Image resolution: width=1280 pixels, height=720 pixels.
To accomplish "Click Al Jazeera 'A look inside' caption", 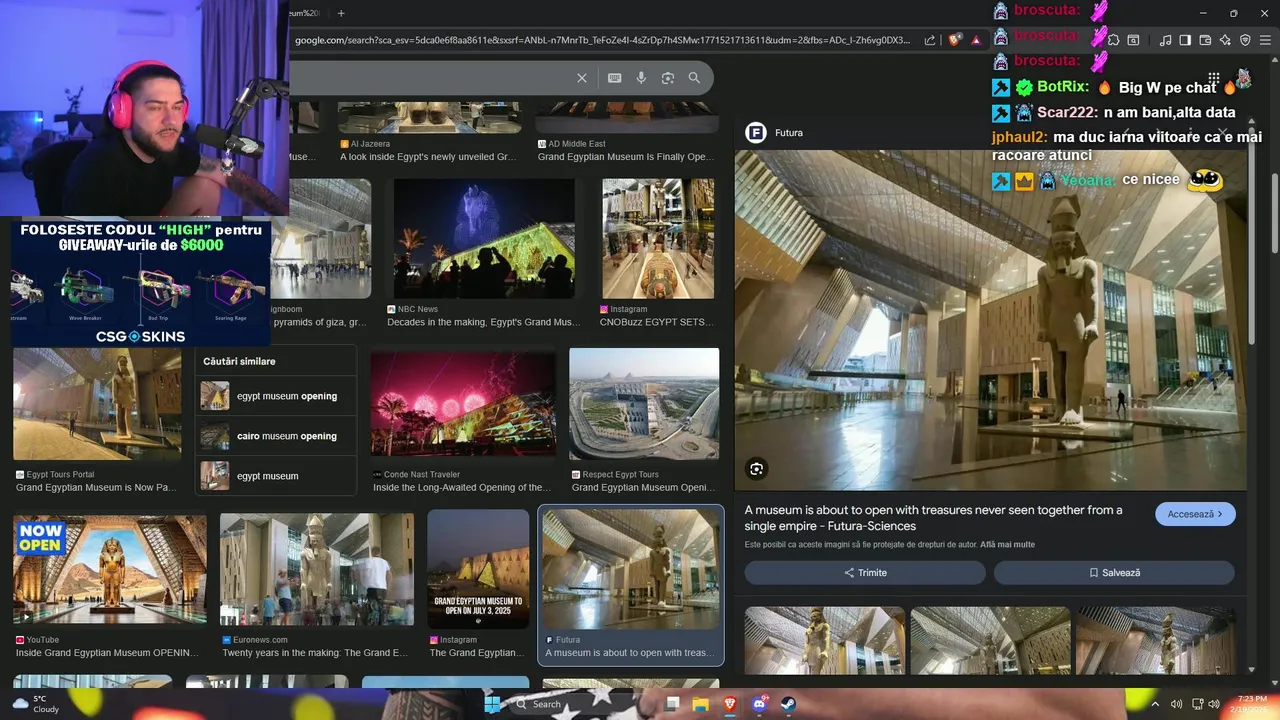I will pyautogui.click(x=428, y=157).
